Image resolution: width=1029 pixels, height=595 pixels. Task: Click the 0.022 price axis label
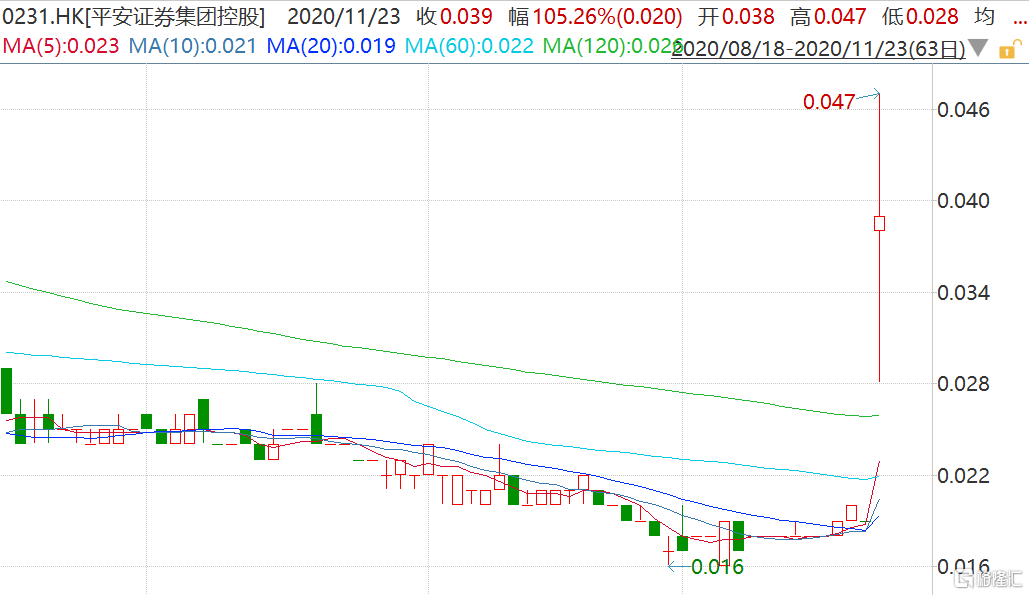[963, 476]
